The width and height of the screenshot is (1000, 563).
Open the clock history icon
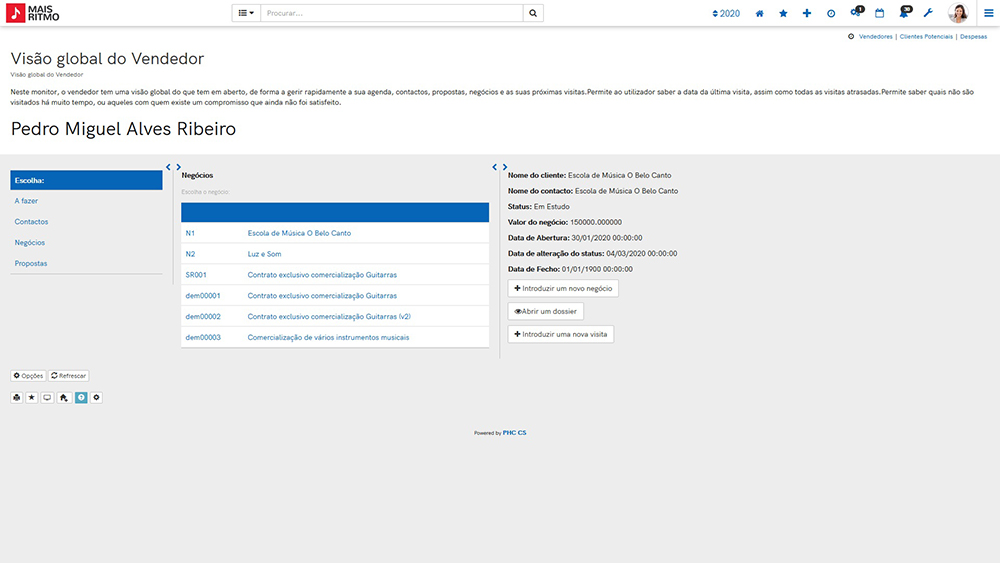pos(831,13)
